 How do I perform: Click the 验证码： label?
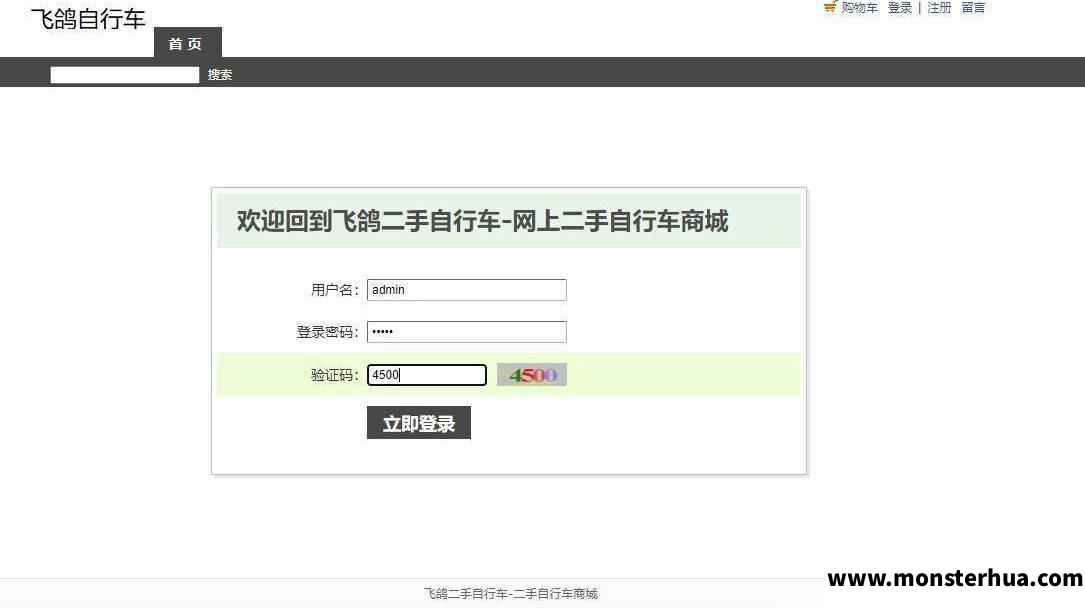335,375
